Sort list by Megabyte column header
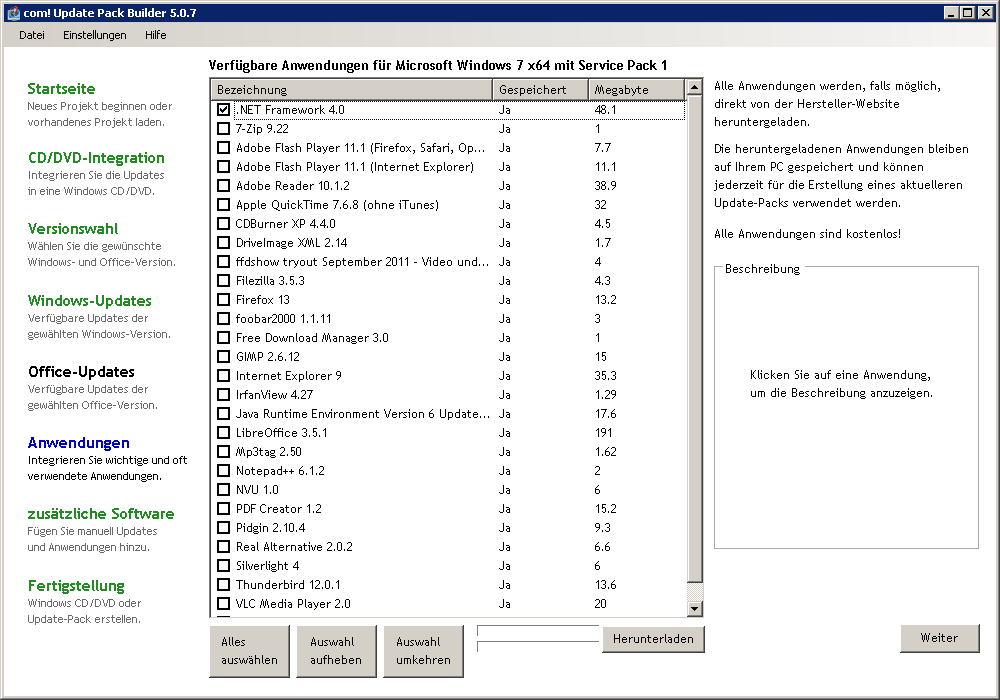The image size is (1000, 700). click(636, 90)
